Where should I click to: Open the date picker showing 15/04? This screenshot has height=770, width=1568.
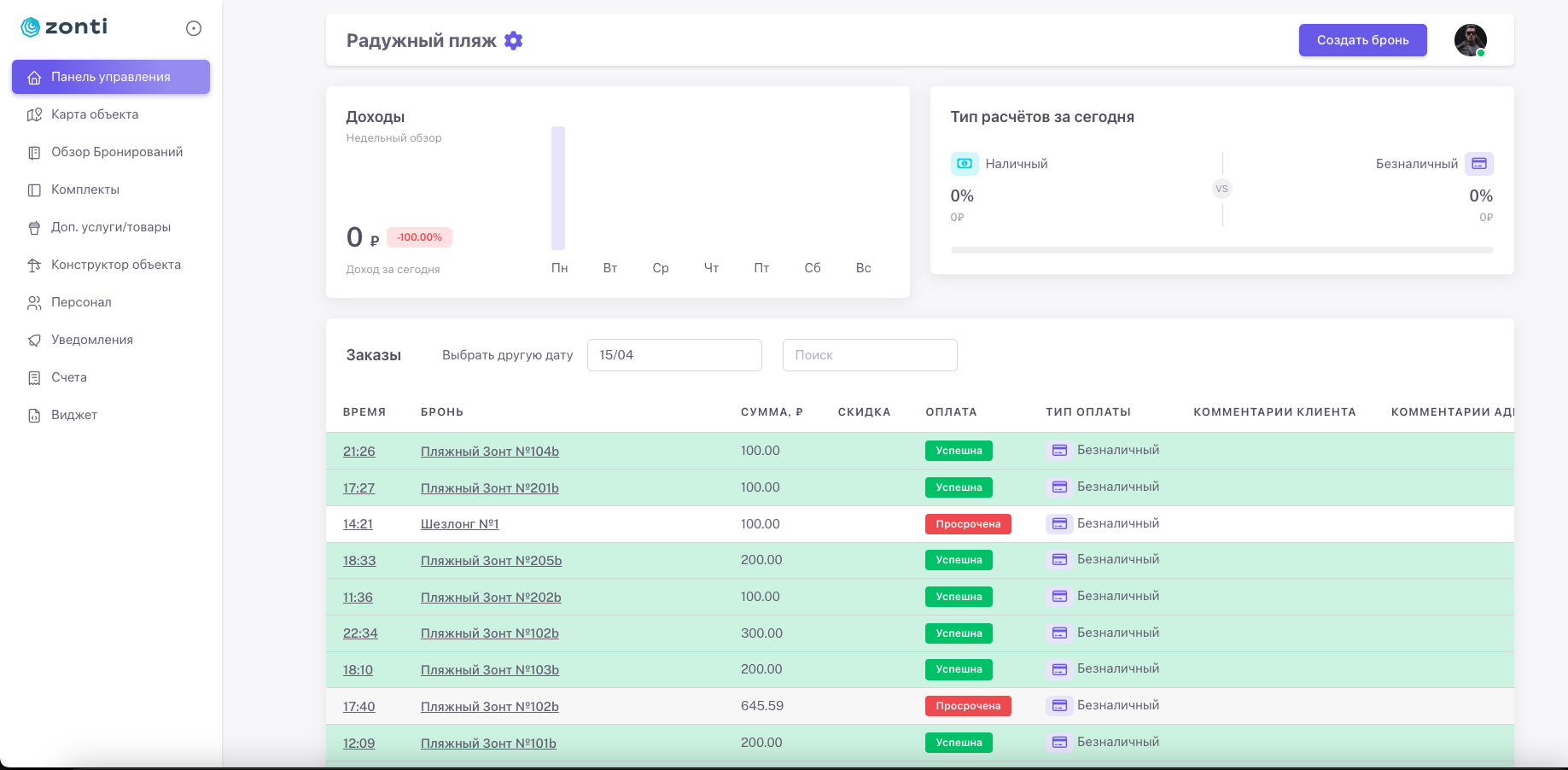click(673, 355)
